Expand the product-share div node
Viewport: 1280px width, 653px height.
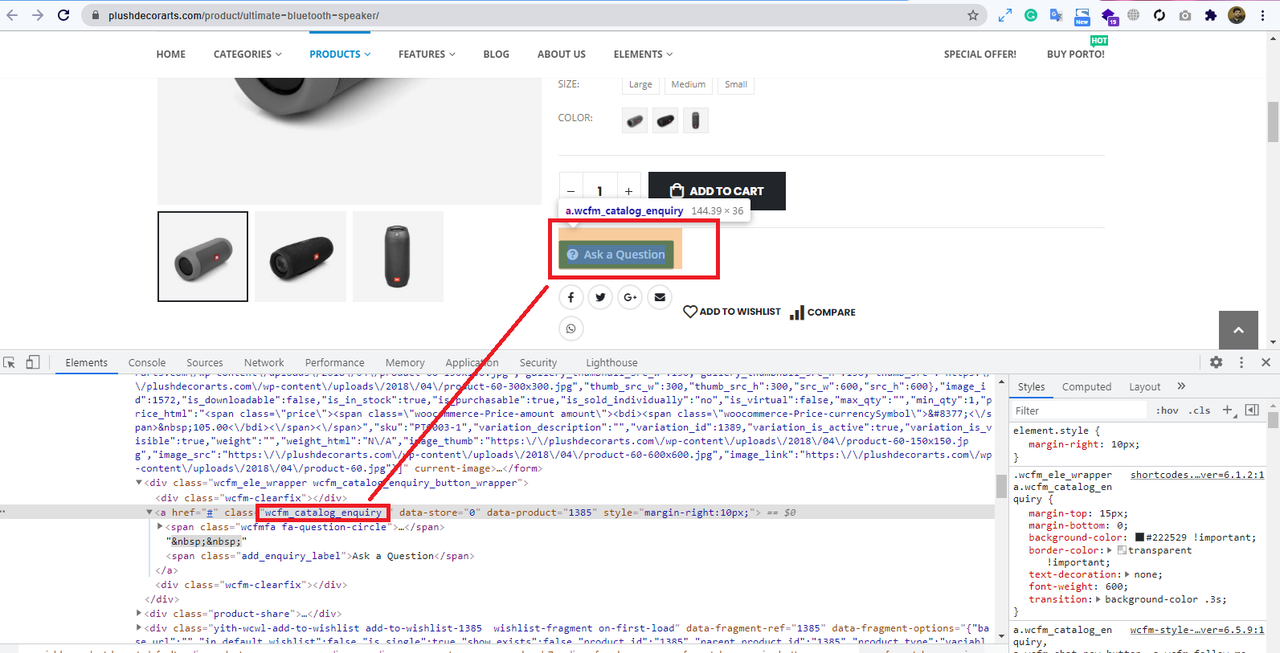[x=140, y=613]
